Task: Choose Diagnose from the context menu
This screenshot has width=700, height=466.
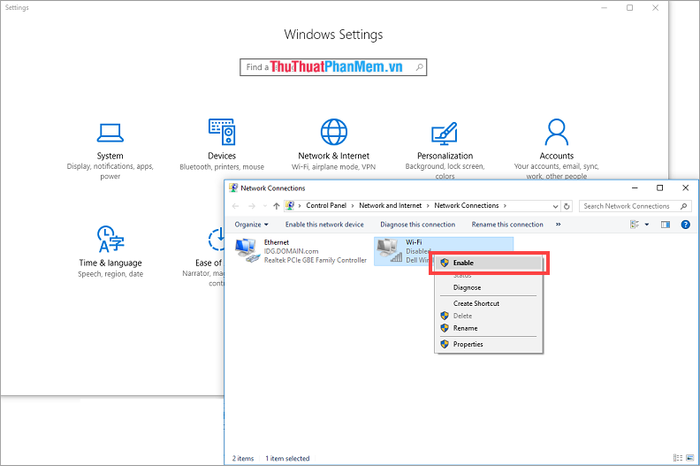Action: (x=488, y=287)
